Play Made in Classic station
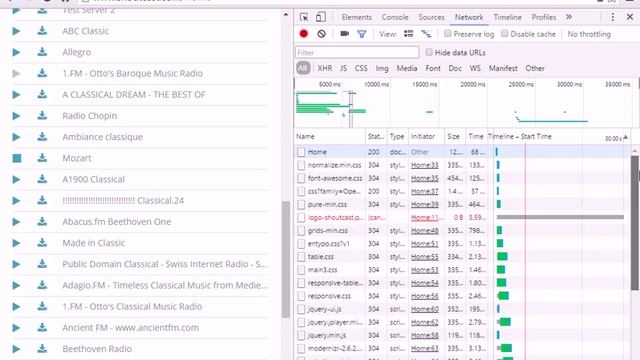Image resolution: width=640 pixels, height=360 pixels. coord(16,243)
